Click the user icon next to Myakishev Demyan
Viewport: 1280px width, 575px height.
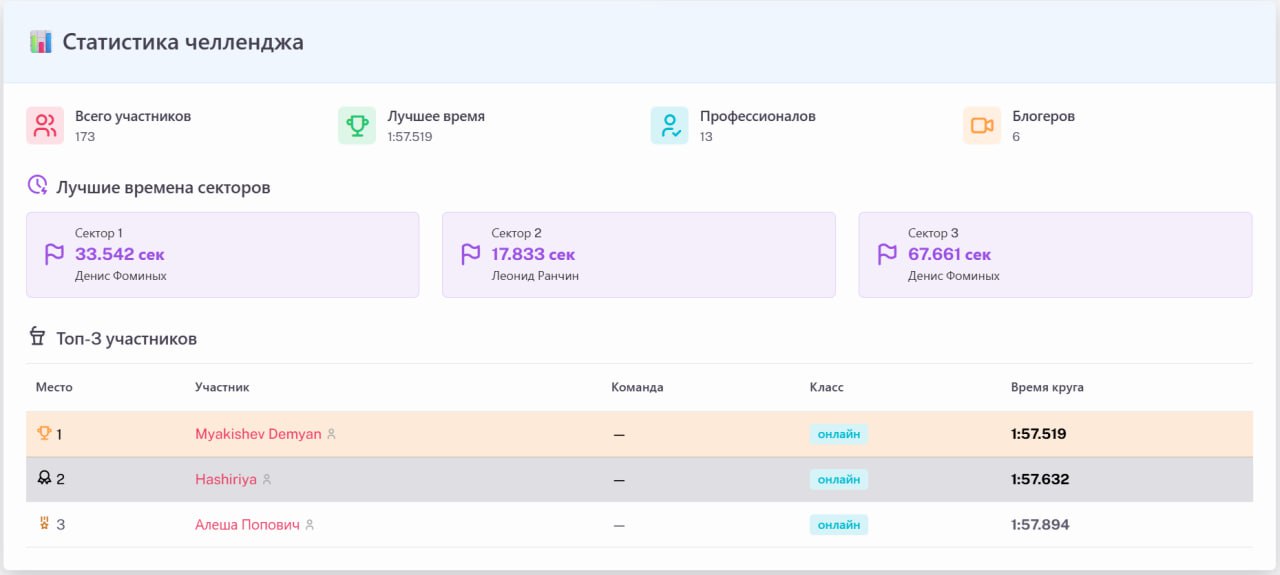point(332,435)
